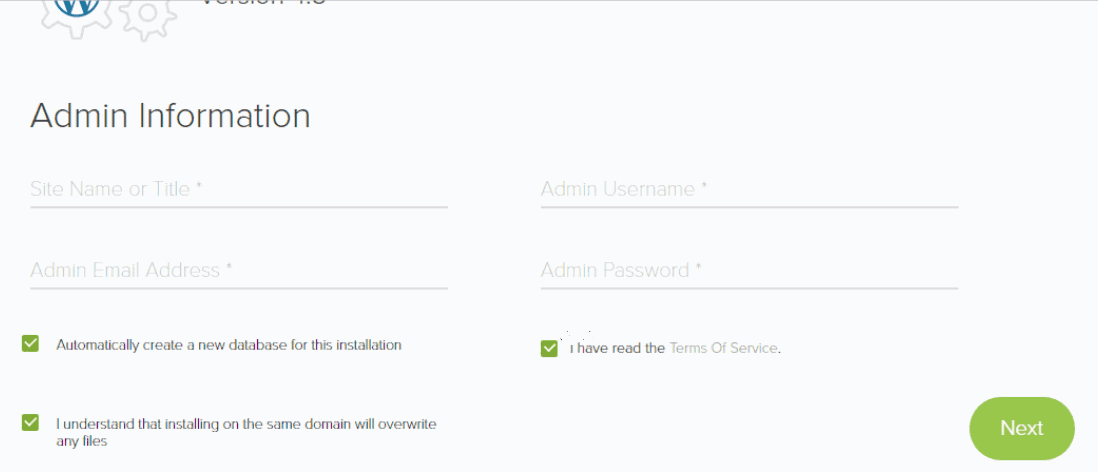Click the WordPress logo icon
Screen dimensions: 1098x472
coord(75,6)
